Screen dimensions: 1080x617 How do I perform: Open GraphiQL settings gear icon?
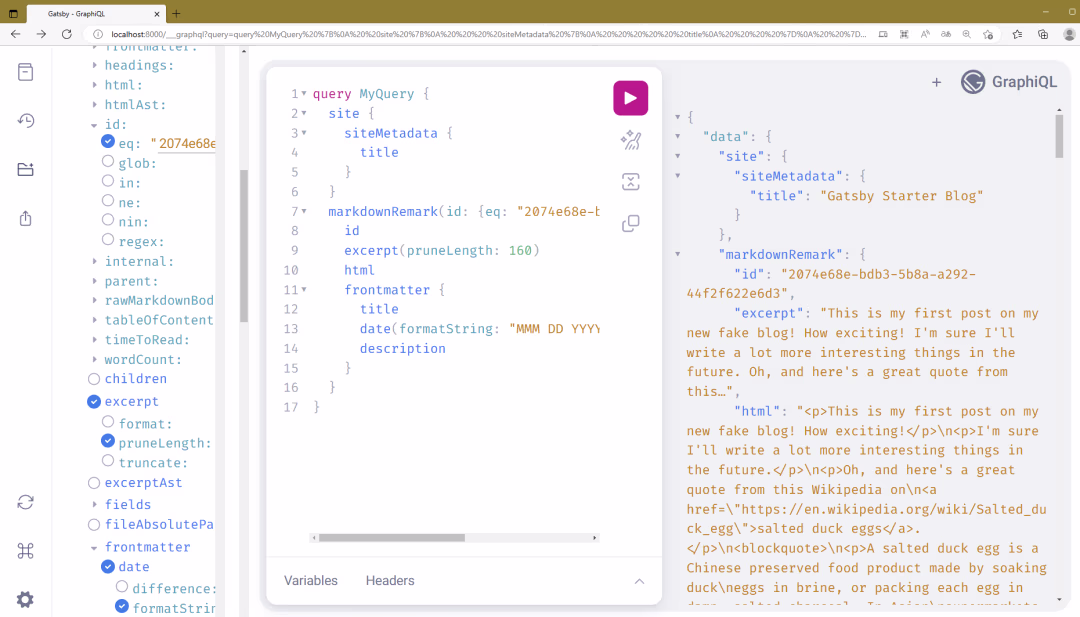pyautogui.click(x=25, y=599)
